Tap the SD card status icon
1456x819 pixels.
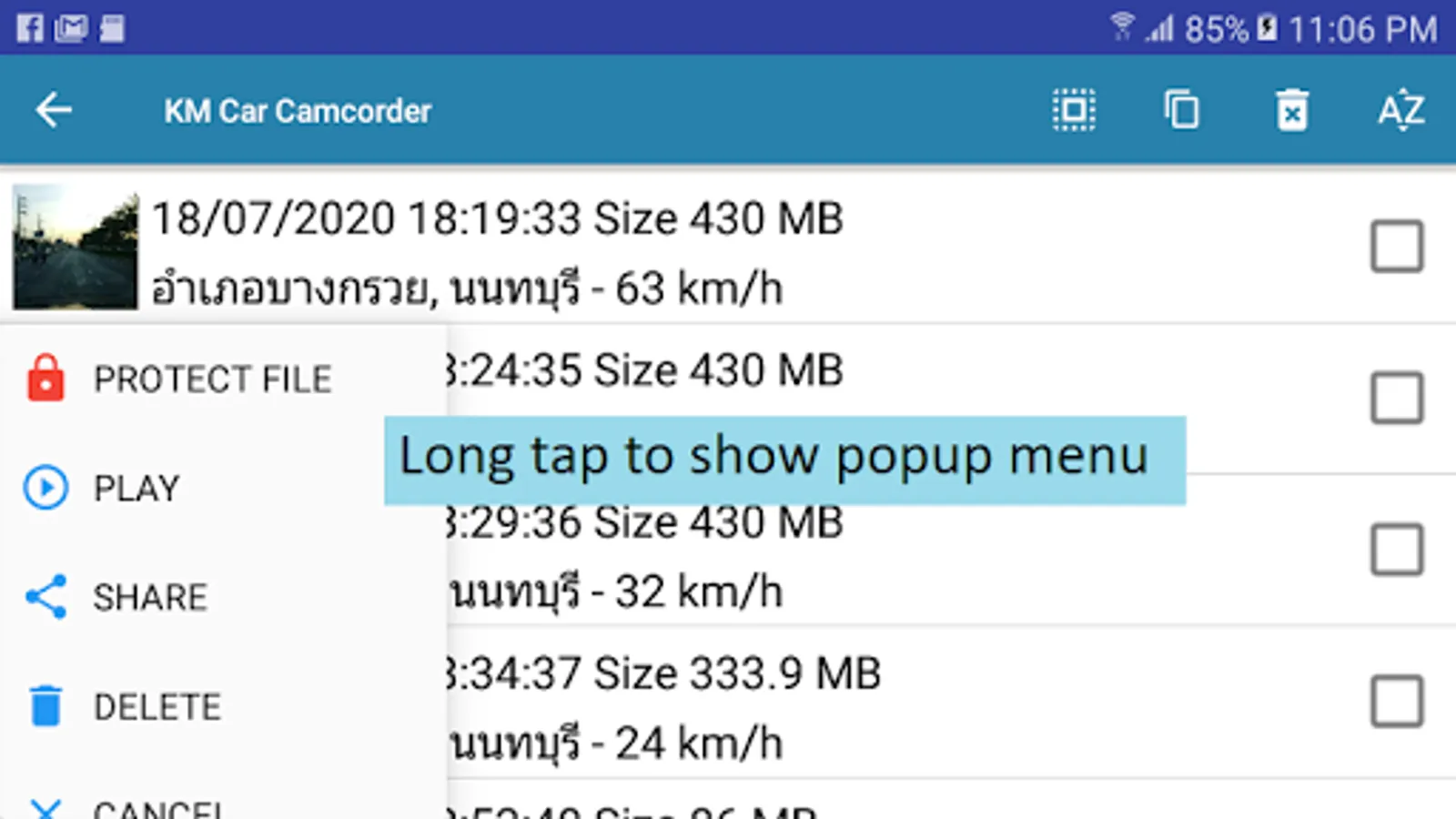click(x=112, y=28)
